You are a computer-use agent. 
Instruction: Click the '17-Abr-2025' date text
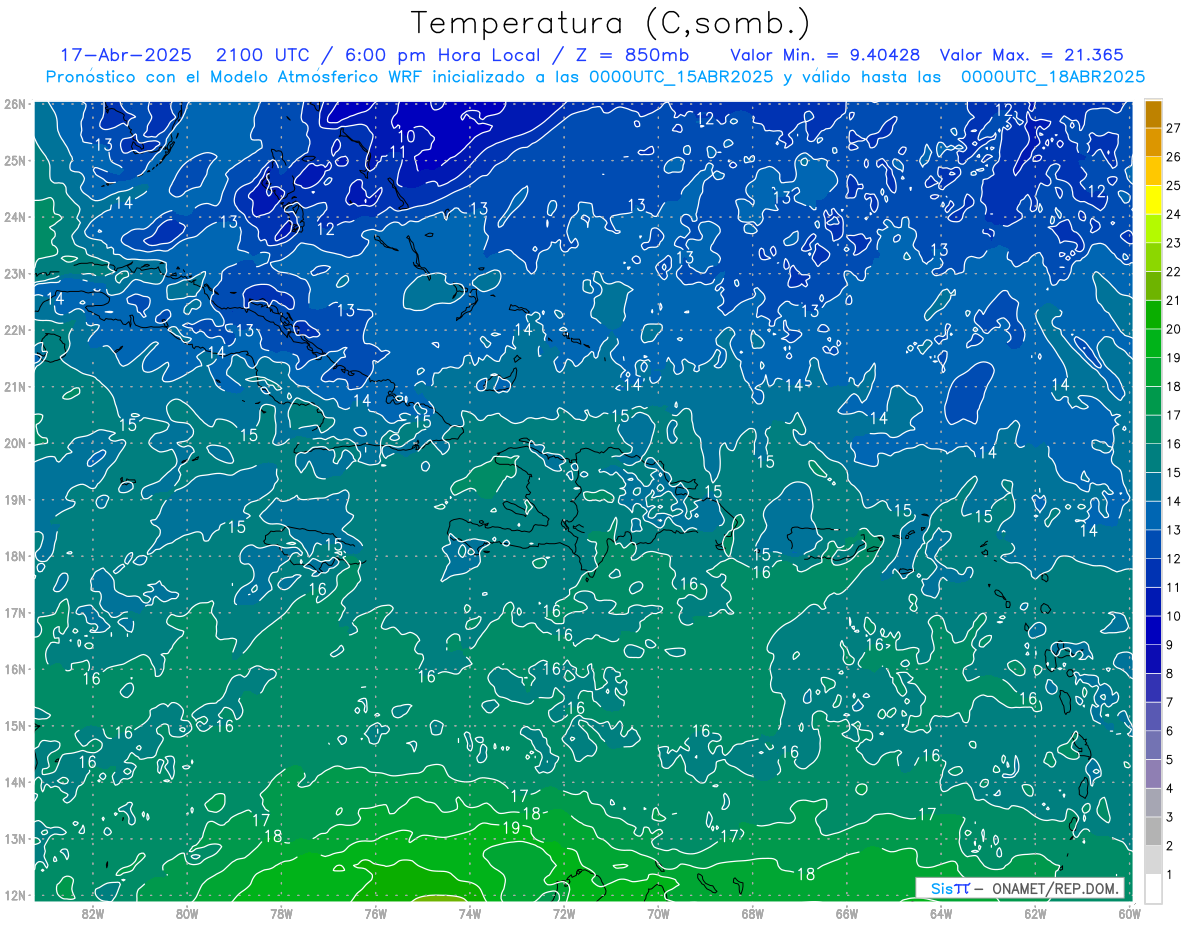(126, 55)
